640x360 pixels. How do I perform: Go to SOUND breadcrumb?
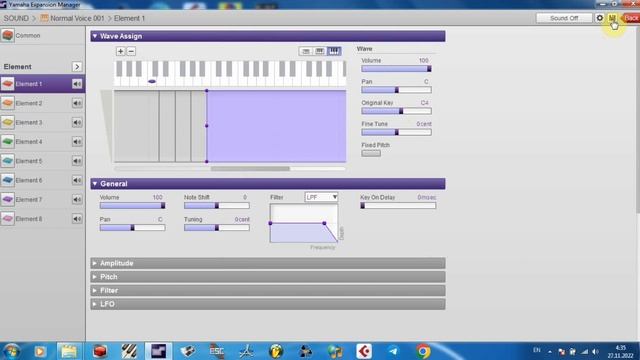pyautogui.click(x=16, y=18)
